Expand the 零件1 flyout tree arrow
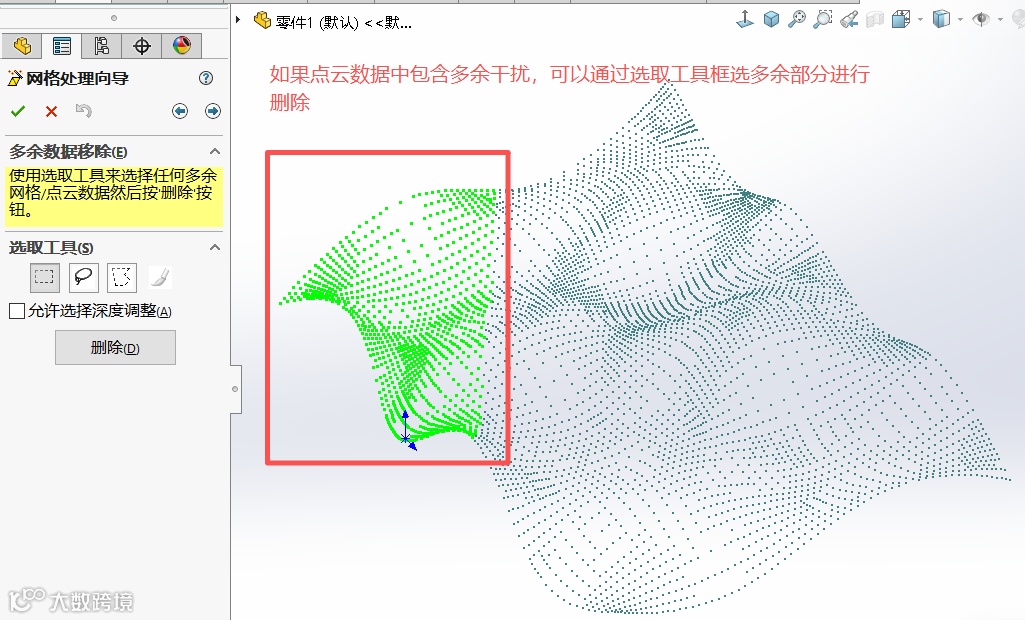This screenshot has width=1025, height=620. (x=239, y=20)
